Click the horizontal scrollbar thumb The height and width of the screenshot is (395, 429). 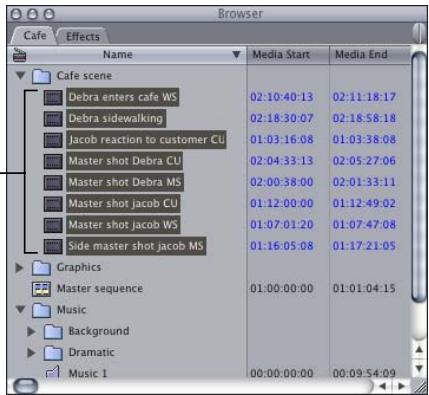click(x=25, y=386)
